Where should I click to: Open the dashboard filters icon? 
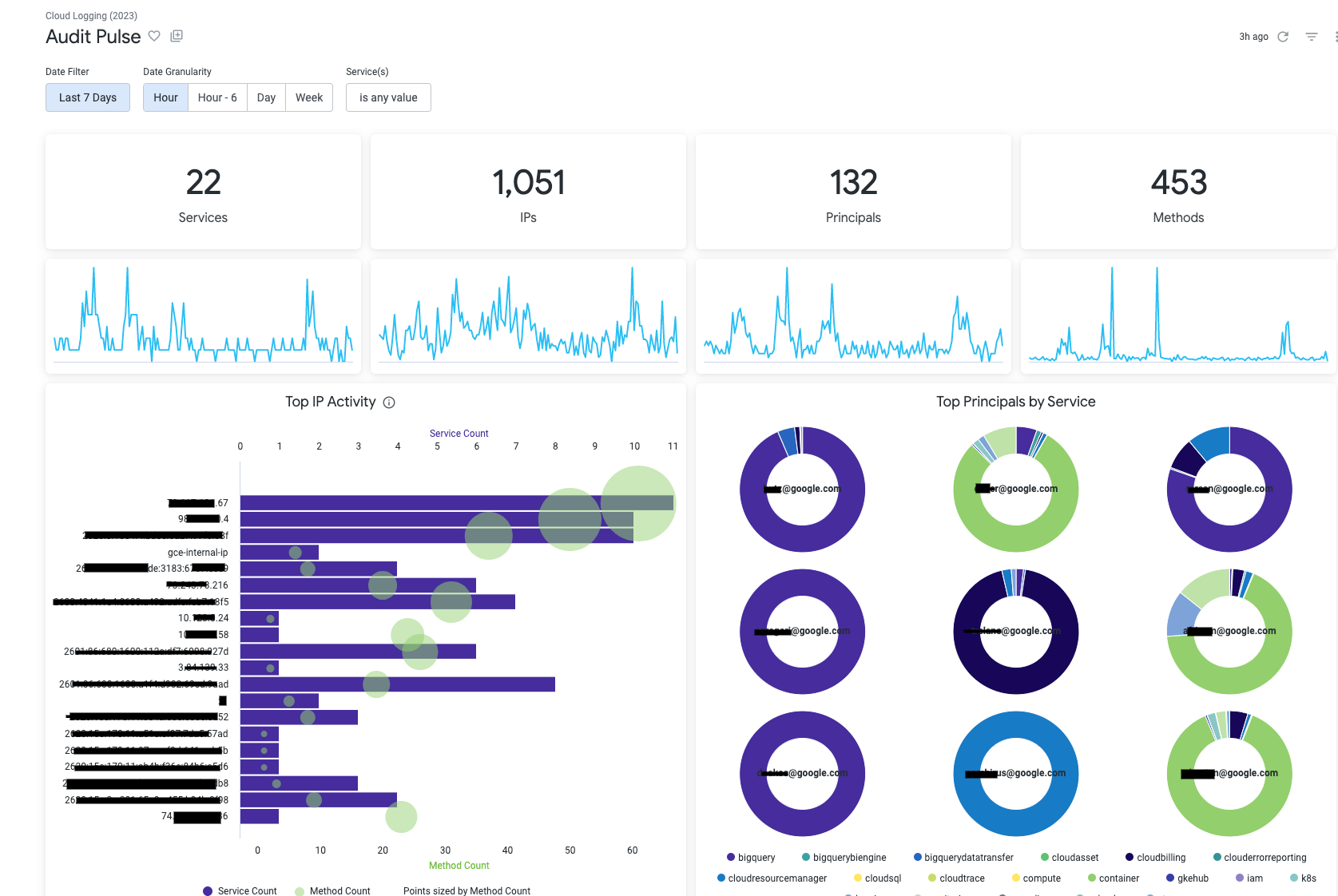coord(1312,37)
